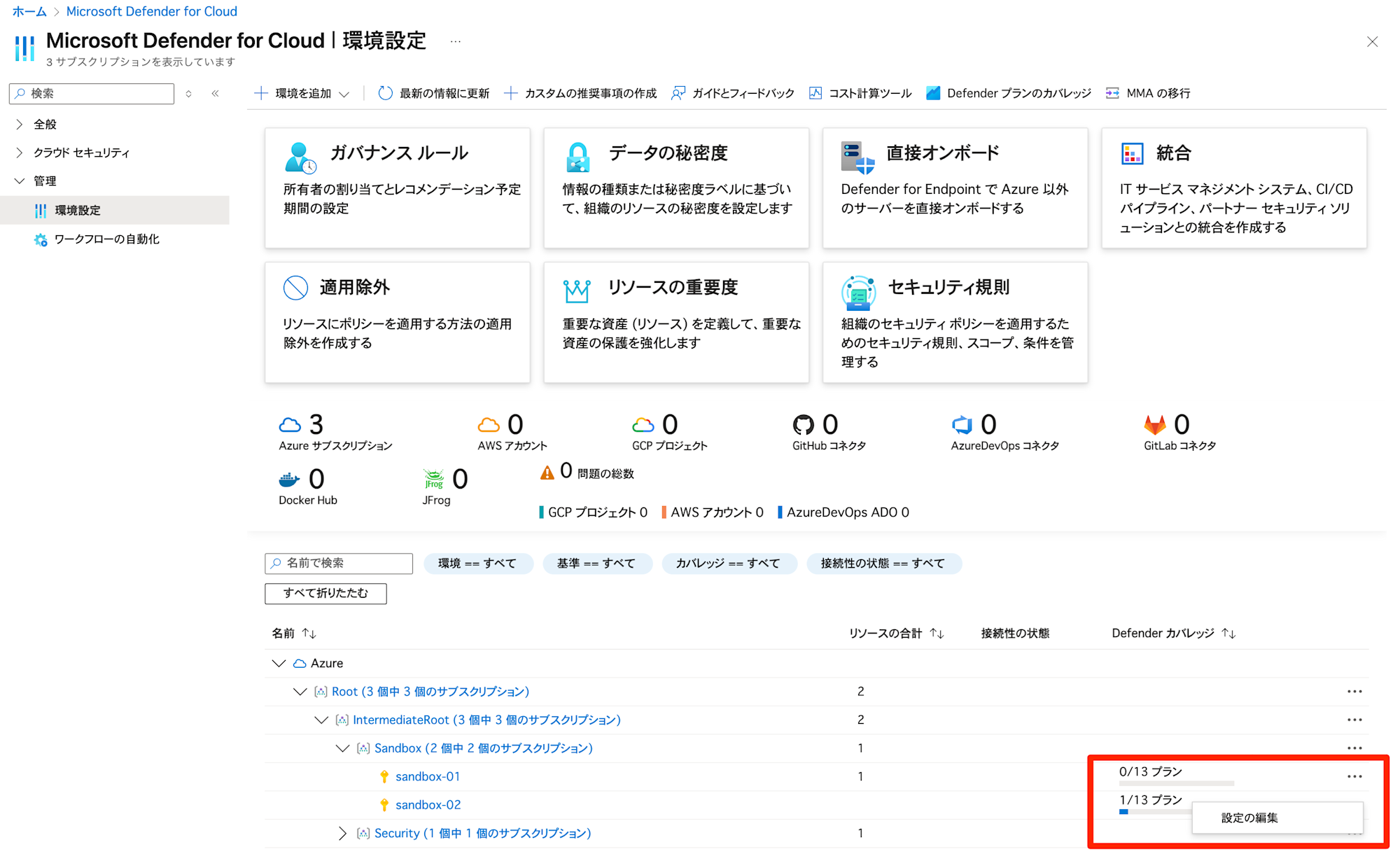
Task: Open the コスト計算ツール
Action: [x=860, y=93]
